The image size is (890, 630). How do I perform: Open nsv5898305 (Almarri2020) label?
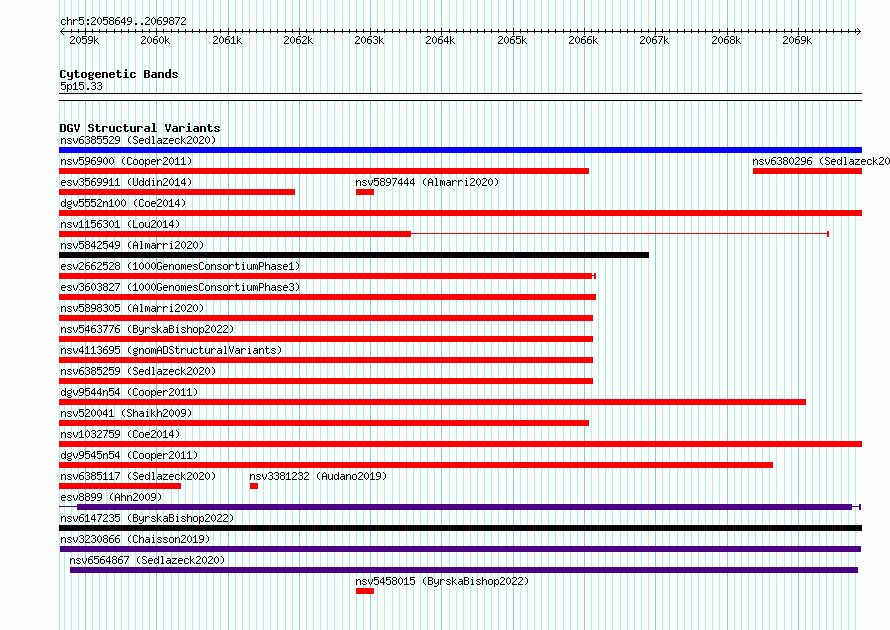(x=132, y=308)
